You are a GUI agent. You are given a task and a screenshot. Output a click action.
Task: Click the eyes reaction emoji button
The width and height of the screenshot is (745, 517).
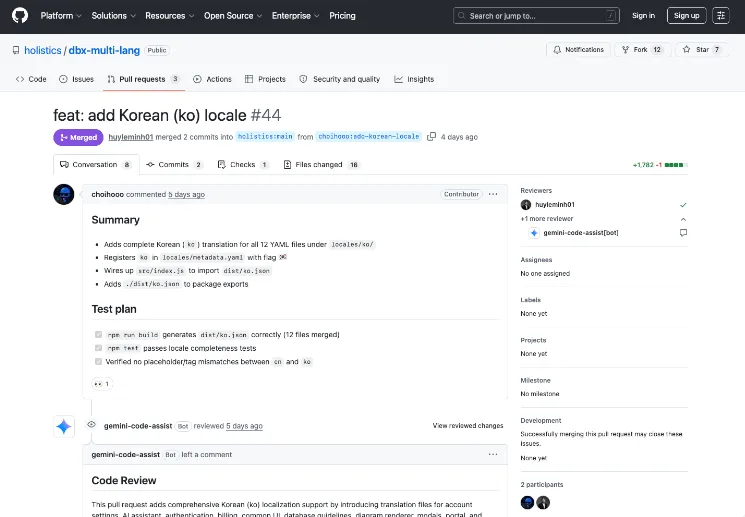tap(102, 384)
